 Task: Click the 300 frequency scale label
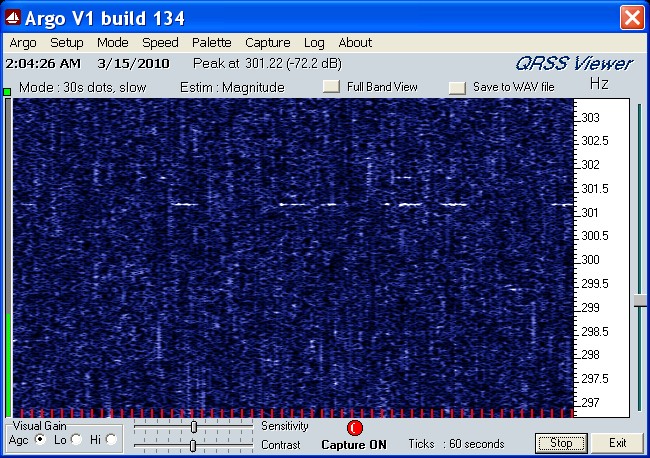pos(590,260)
